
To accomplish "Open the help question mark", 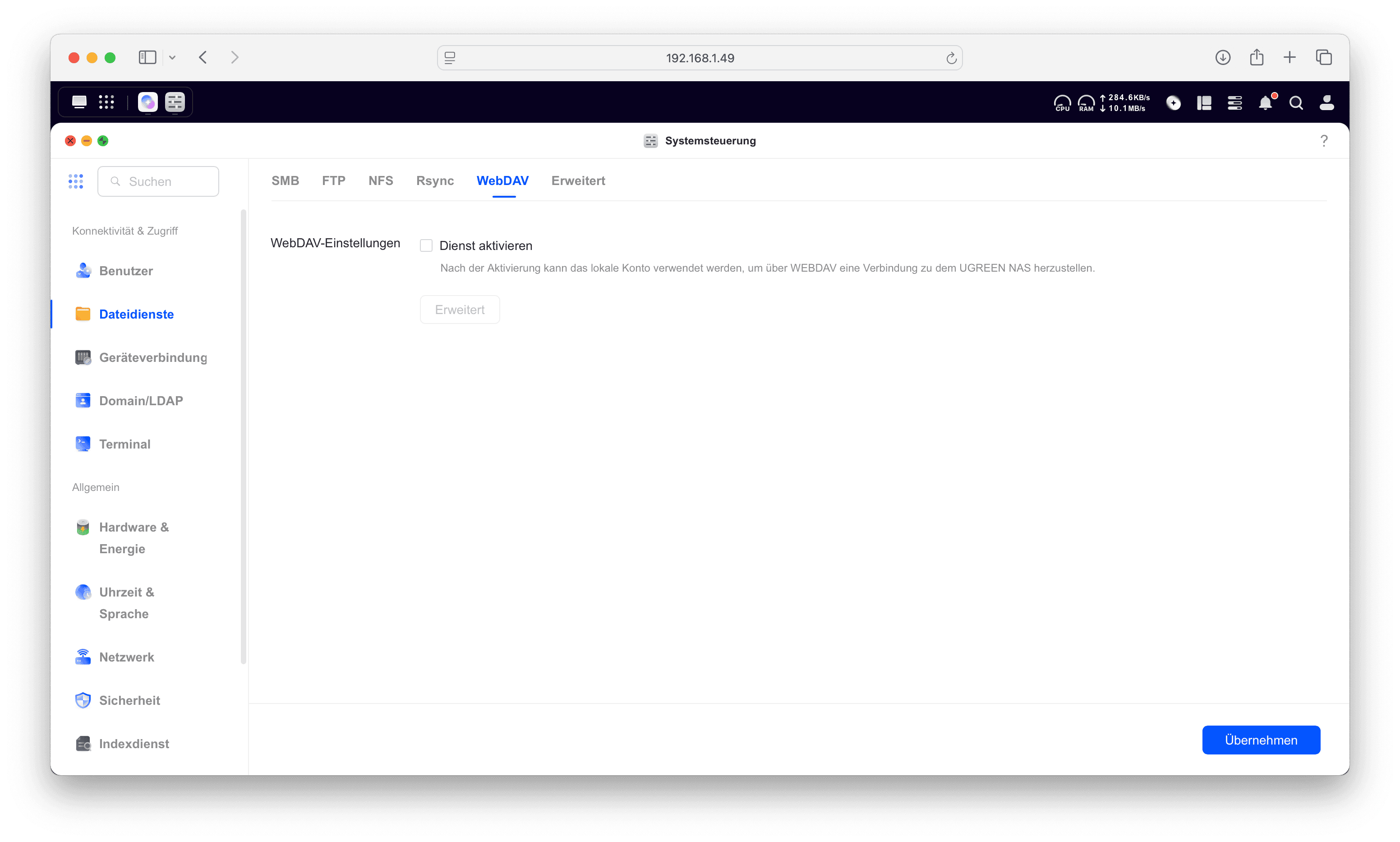I will (1323, 141).
